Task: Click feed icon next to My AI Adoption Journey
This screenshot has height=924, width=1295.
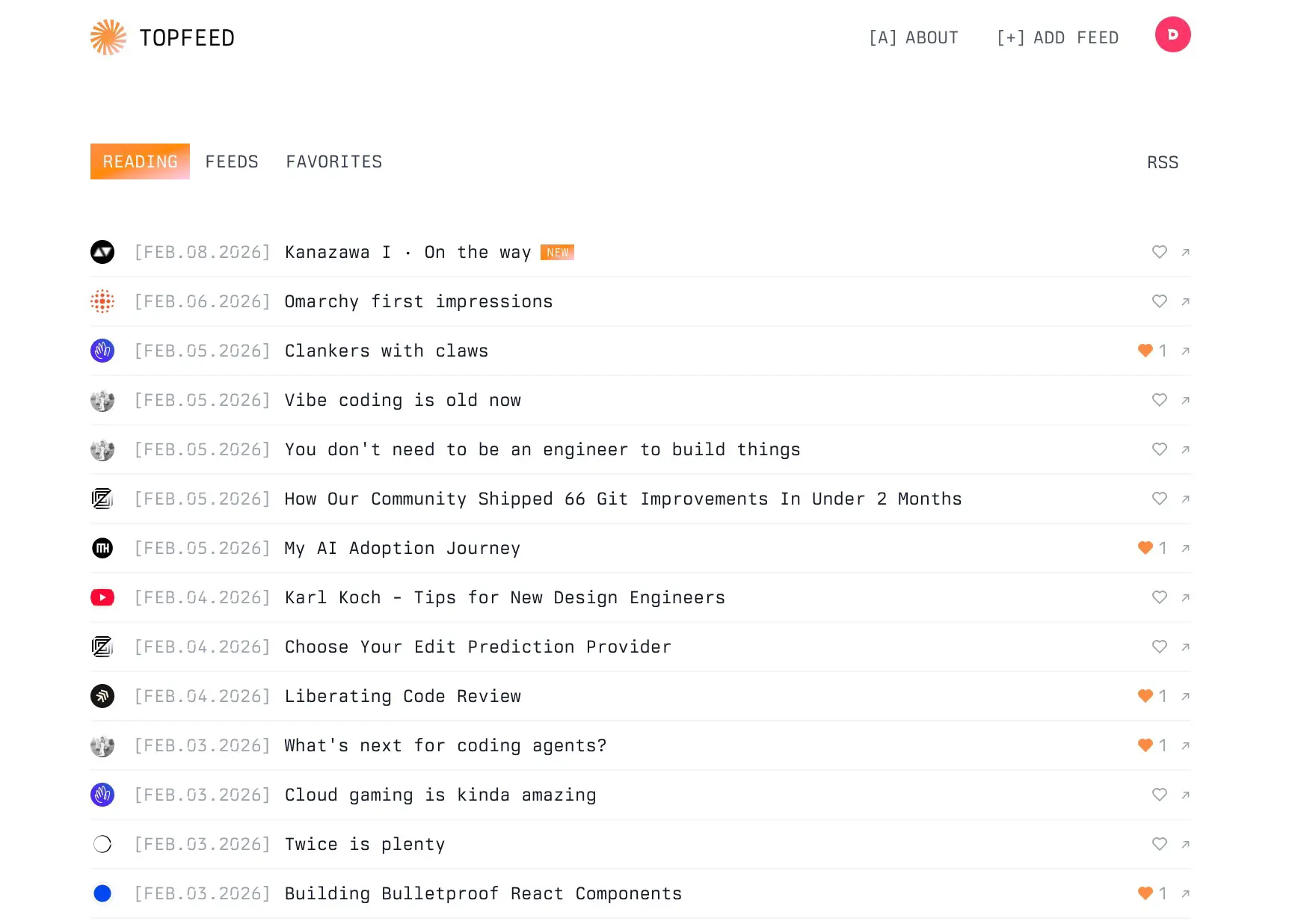Action: 102,548
